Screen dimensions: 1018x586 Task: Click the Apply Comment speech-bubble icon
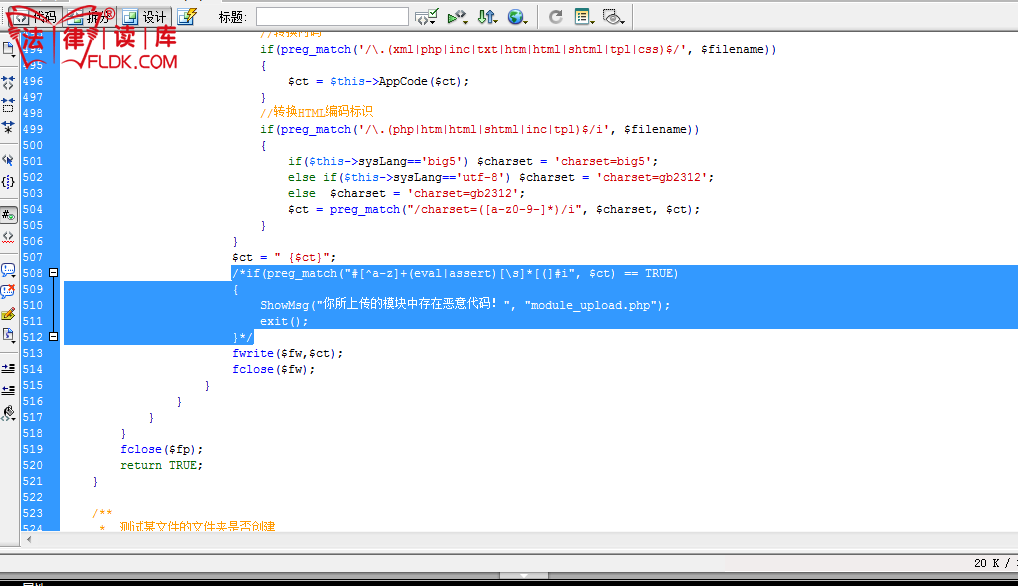8,270
